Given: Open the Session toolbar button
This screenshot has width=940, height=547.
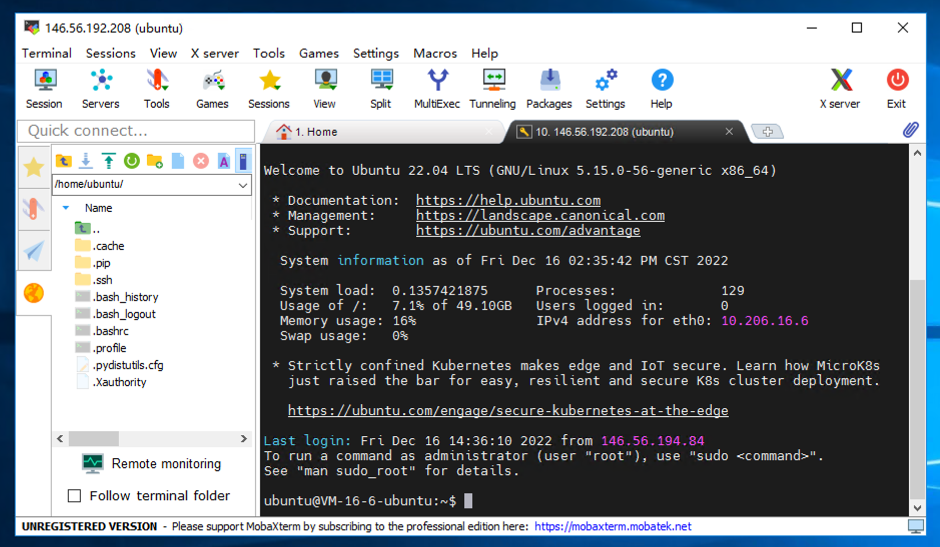Looking at the screenshot, I should pyautogui.click(x=44, y=89).
